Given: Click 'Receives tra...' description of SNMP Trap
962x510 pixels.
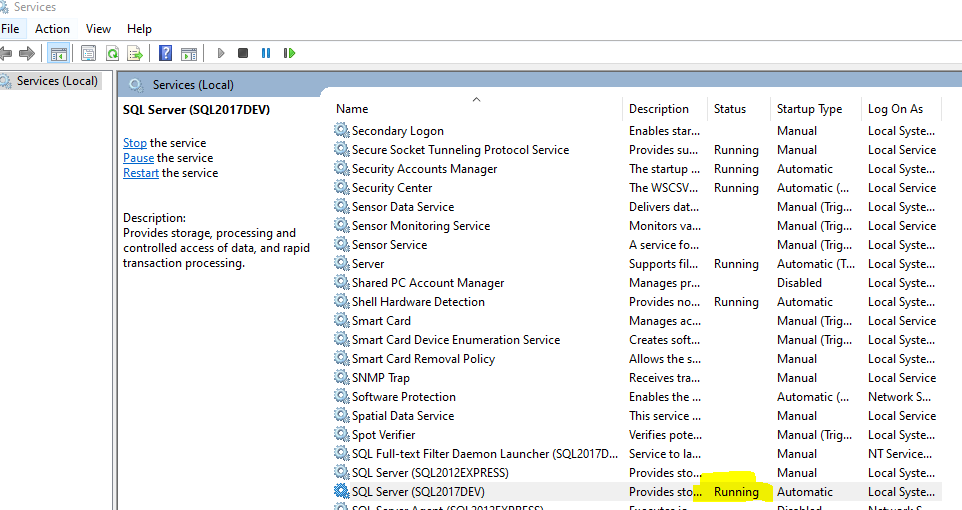Looking at the screenshot, I should point(664,377).
